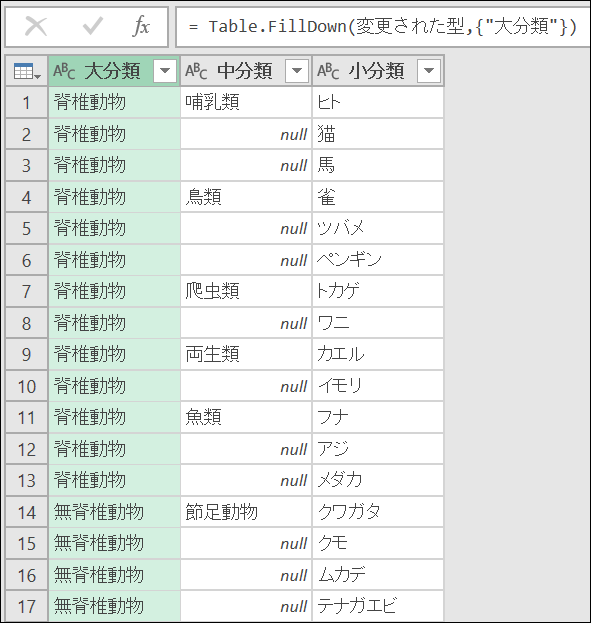Select the クワガタ cell
The width and height of the screenshot is (591, 623).
(x=378, y=512)
